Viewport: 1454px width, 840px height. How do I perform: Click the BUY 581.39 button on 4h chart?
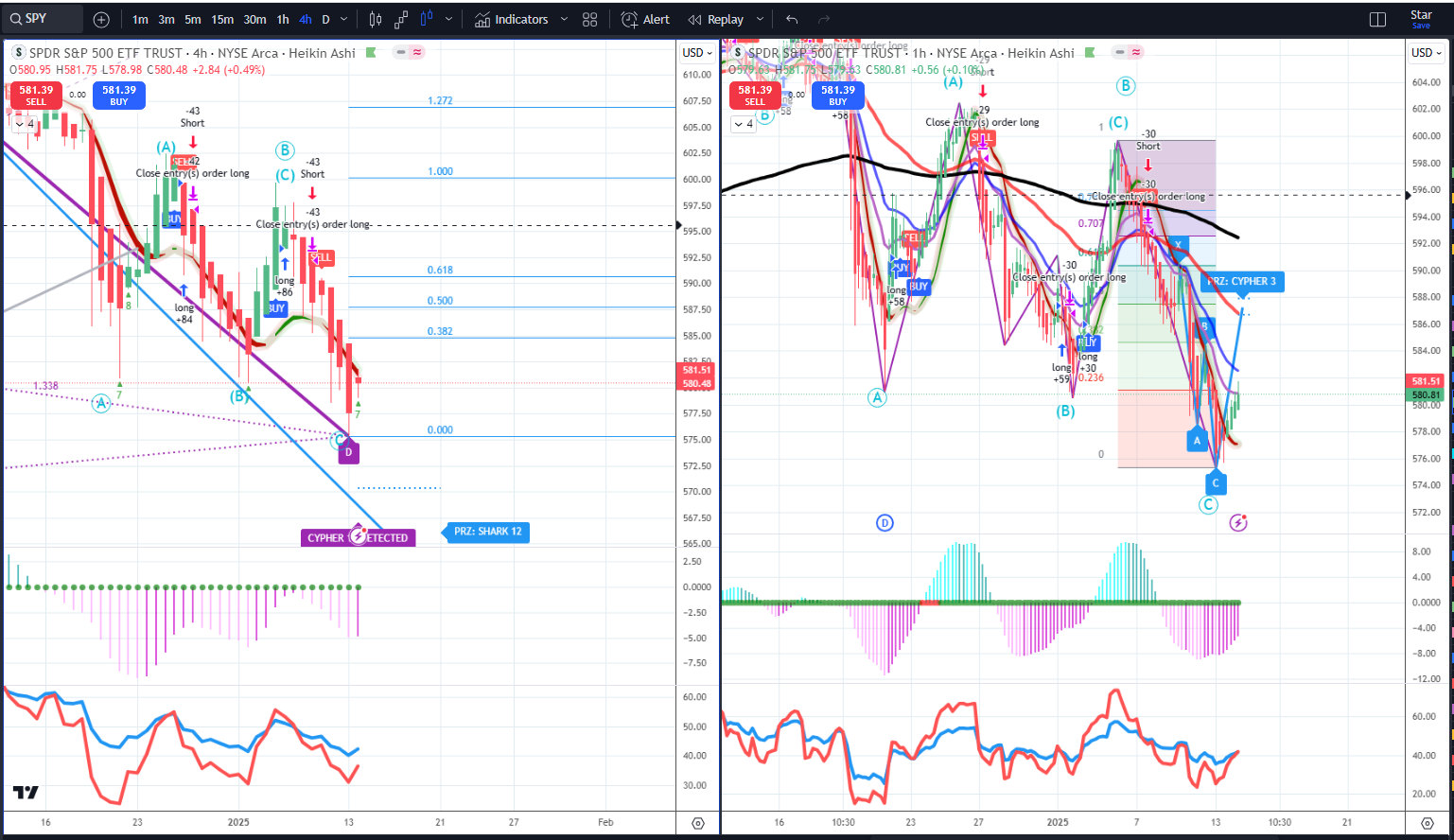point(119,96)
